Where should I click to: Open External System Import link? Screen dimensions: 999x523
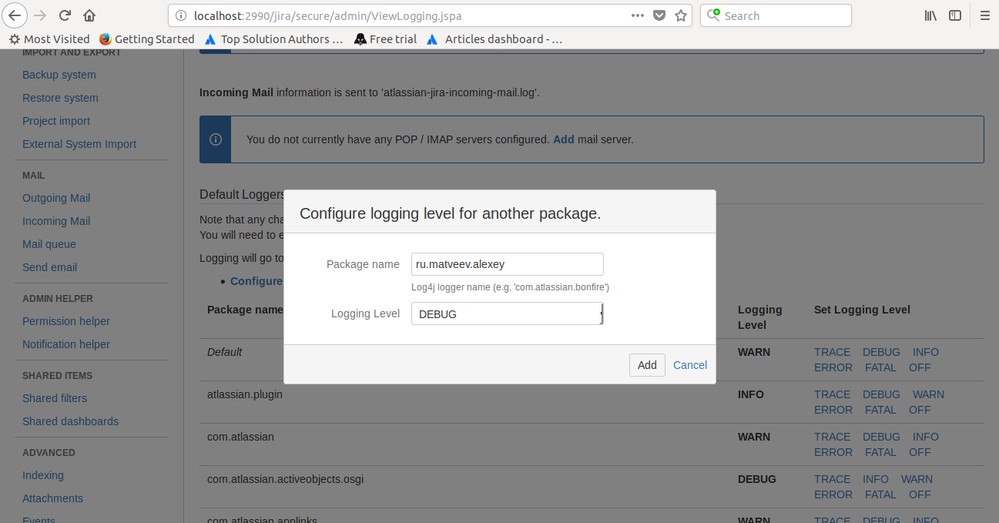pyautogui.click(x=79, y=144)
